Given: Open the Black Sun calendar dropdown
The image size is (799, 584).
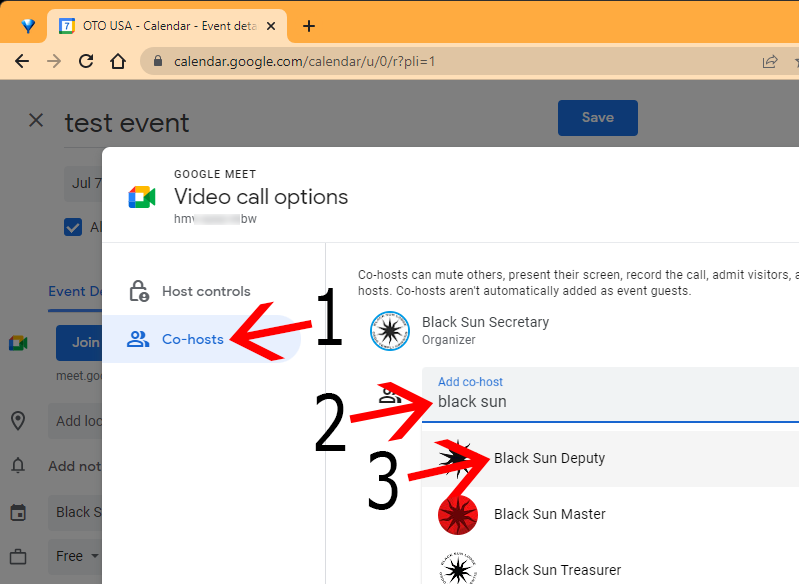Looking at the screenshot, I should point(75,512).
